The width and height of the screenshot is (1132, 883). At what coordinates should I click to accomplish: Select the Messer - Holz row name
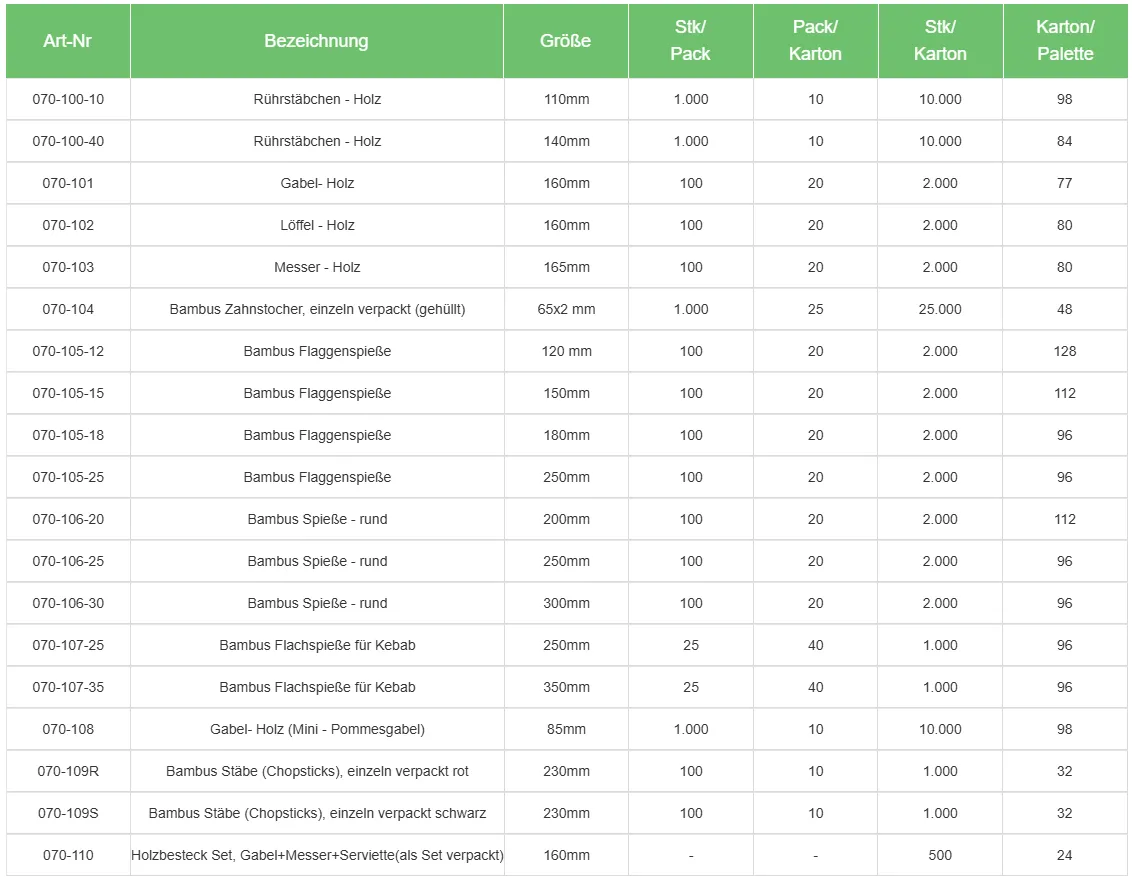317,267
